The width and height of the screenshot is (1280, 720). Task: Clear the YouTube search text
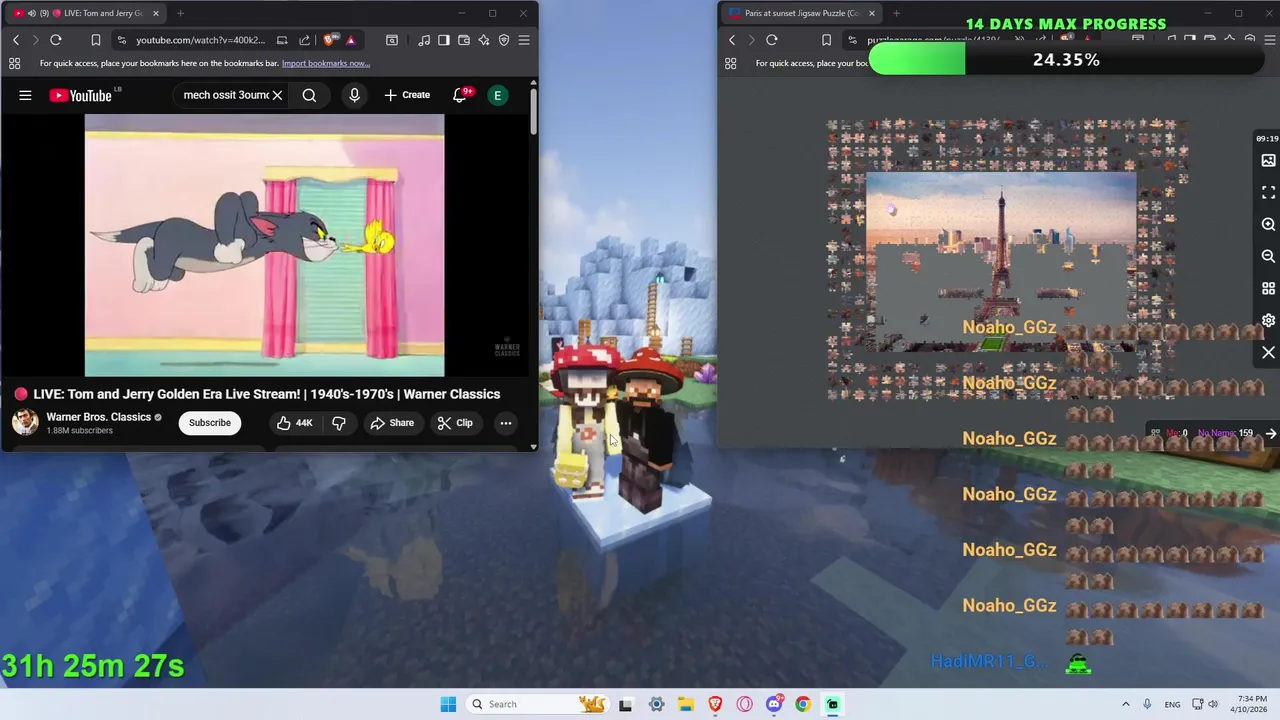[277, 95]
